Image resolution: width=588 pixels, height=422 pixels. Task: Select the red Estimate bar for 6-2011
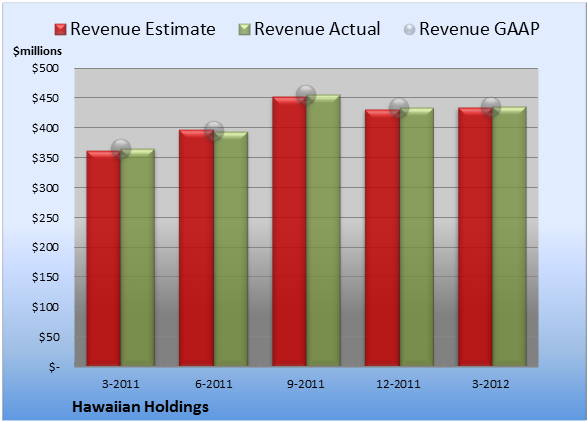coord(196,248)
